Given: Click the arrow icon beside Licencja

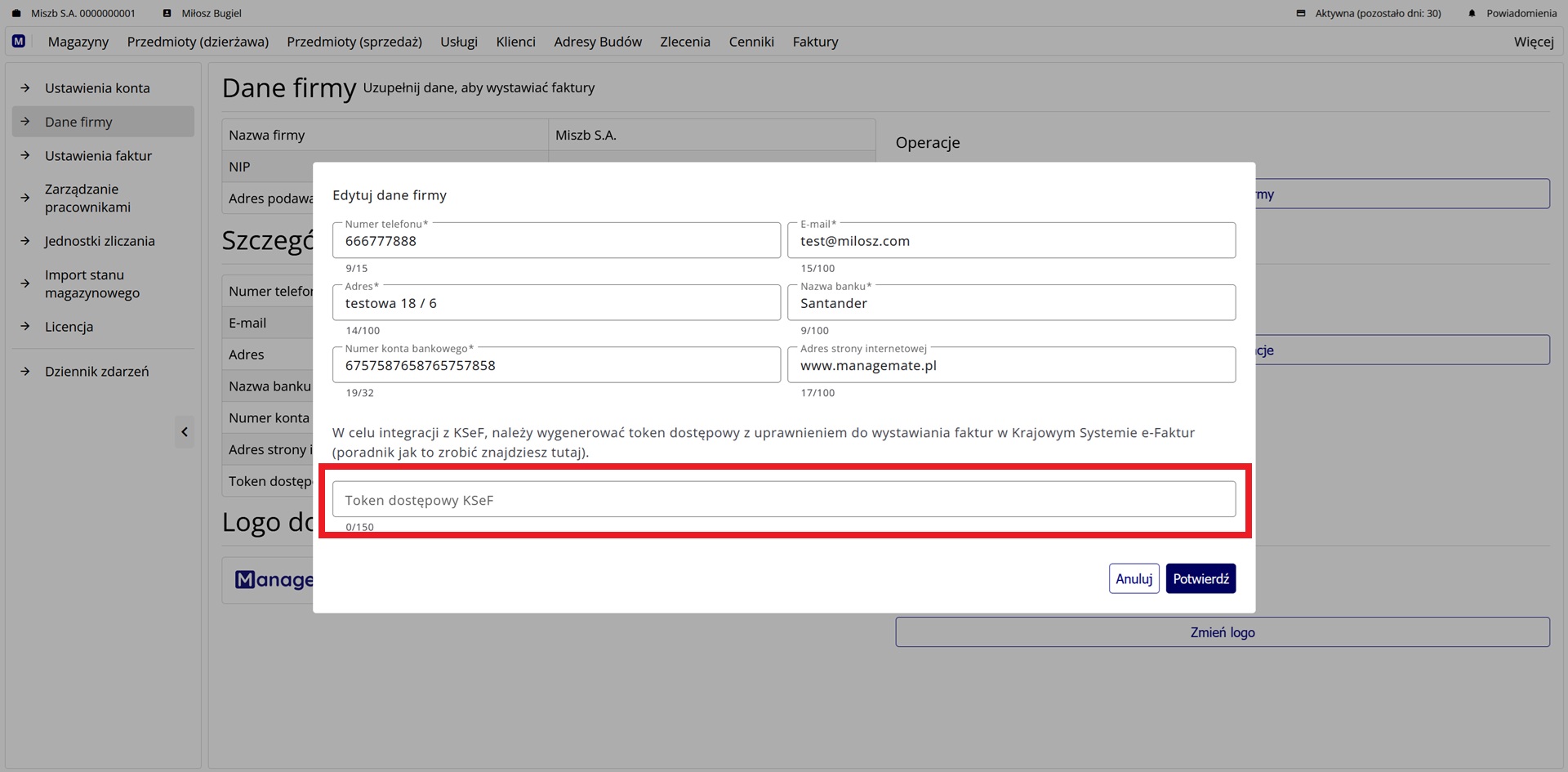Looking at the screenshot, I should 24,326.
